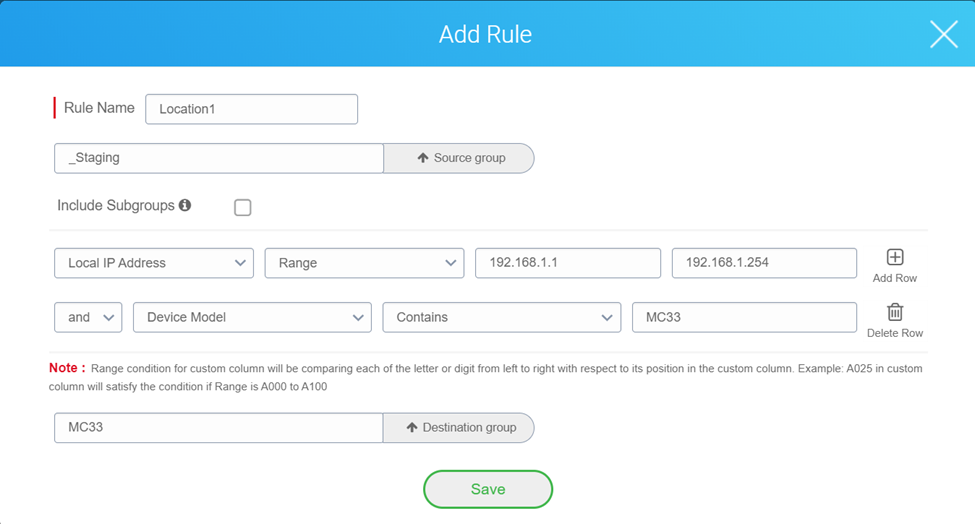
Task: Open the Local IP Address dropdown
Action: point(154,263)
